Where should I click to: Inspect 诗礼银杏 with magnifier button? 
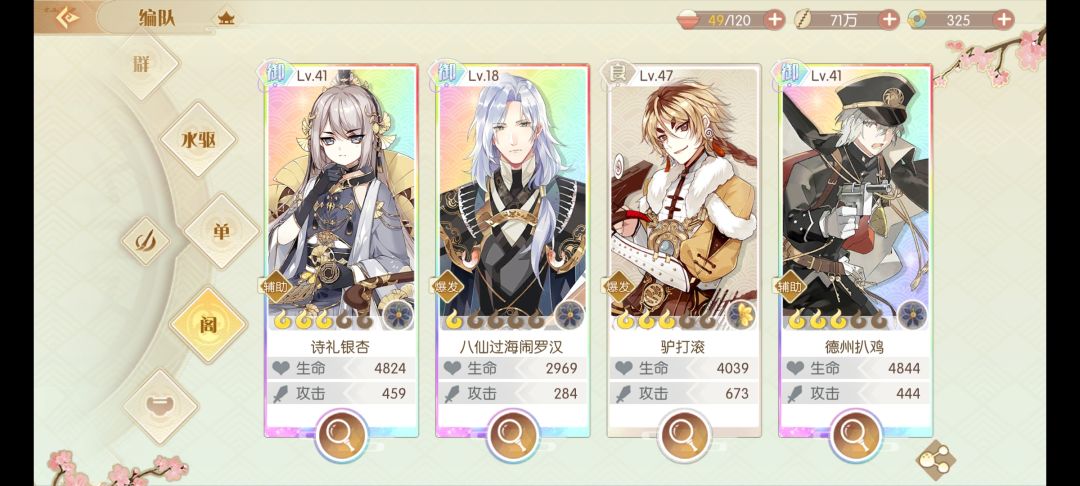pyautogui.click(x=341, y=436)
